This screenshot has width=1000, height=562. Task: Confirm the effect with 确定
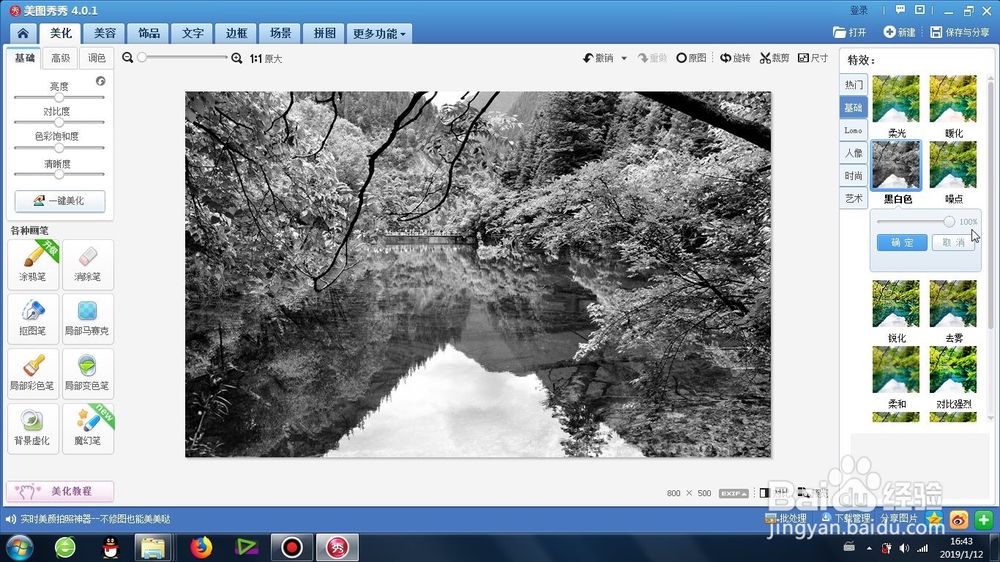[x=902, y=242]
